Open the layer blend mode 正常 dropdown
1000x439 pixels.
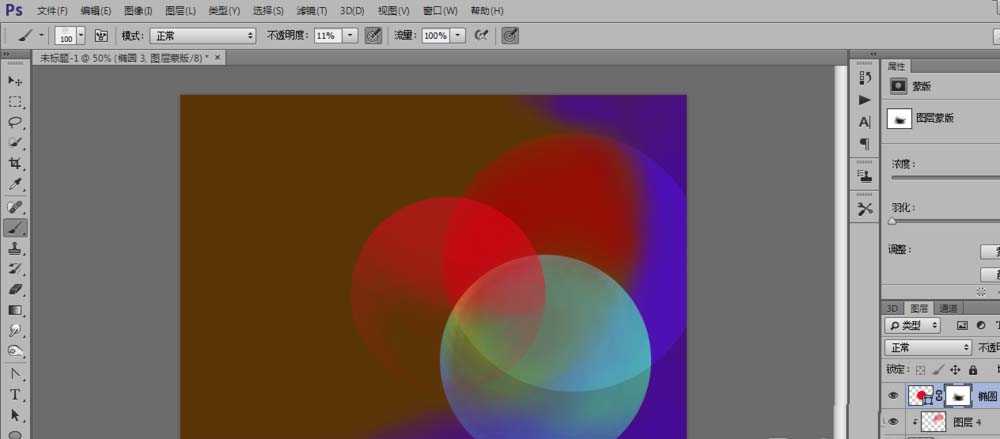[x=928, y=347]
